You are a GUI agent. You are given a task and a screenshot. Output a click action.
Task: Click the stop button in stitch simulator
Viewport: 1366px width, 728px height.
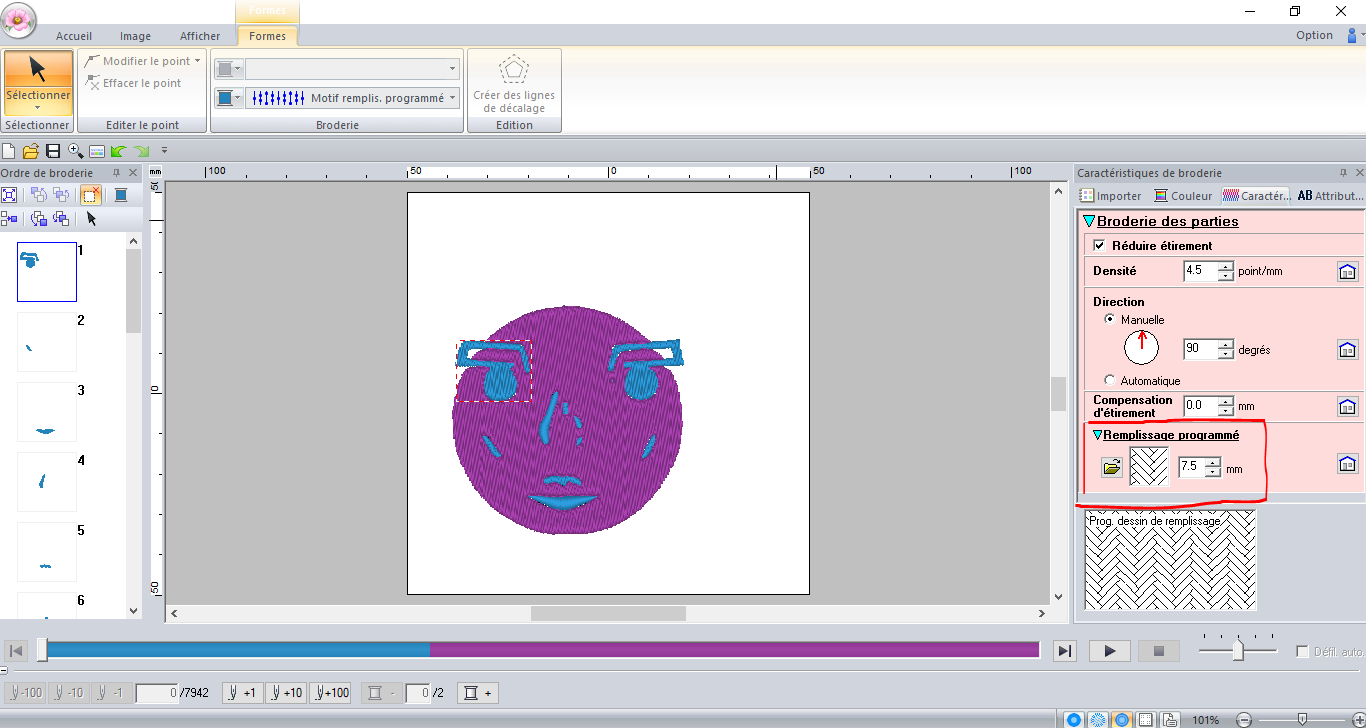(1159, 651)
